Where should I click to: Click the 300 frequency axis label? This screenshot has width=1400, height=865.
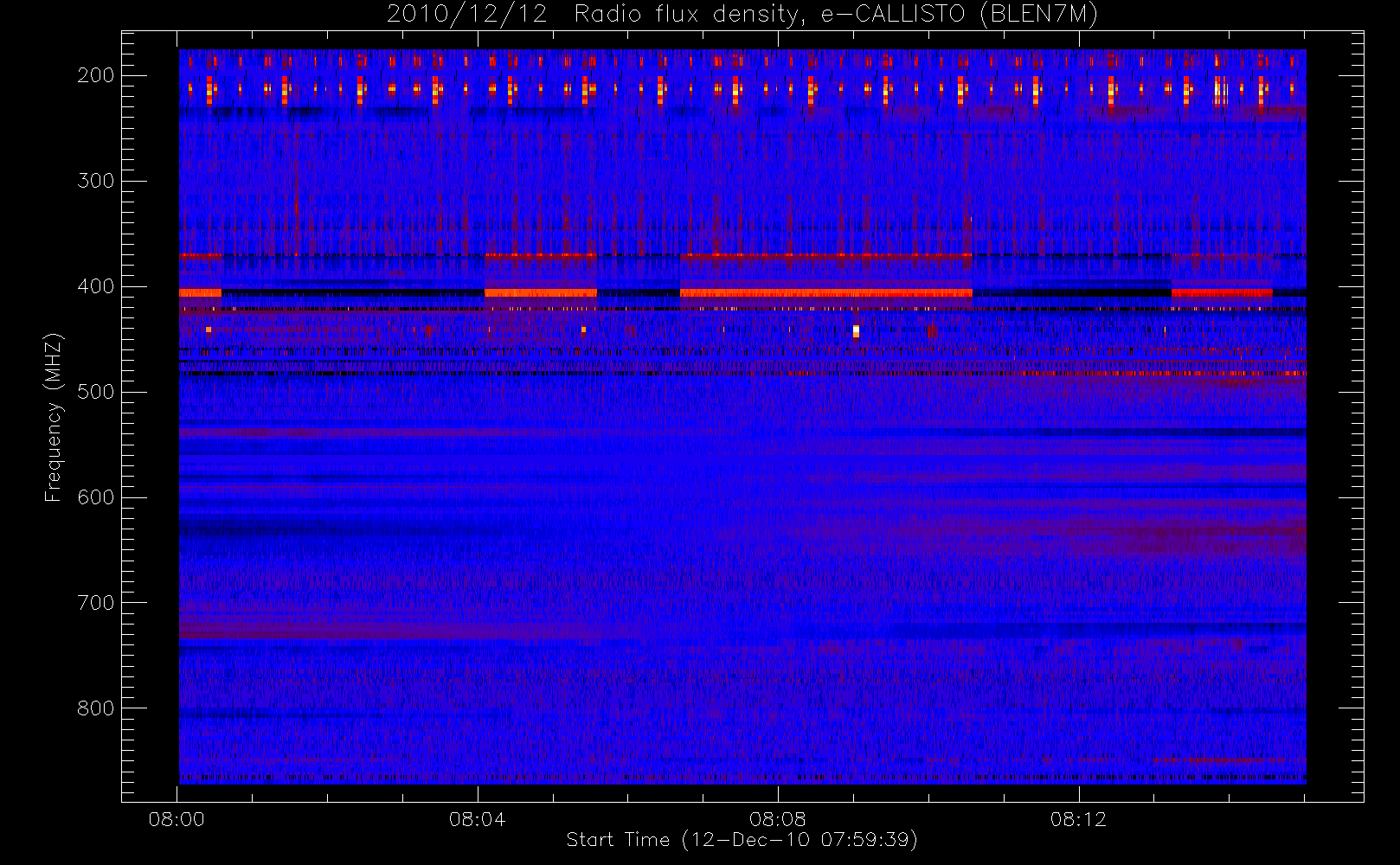96,181
